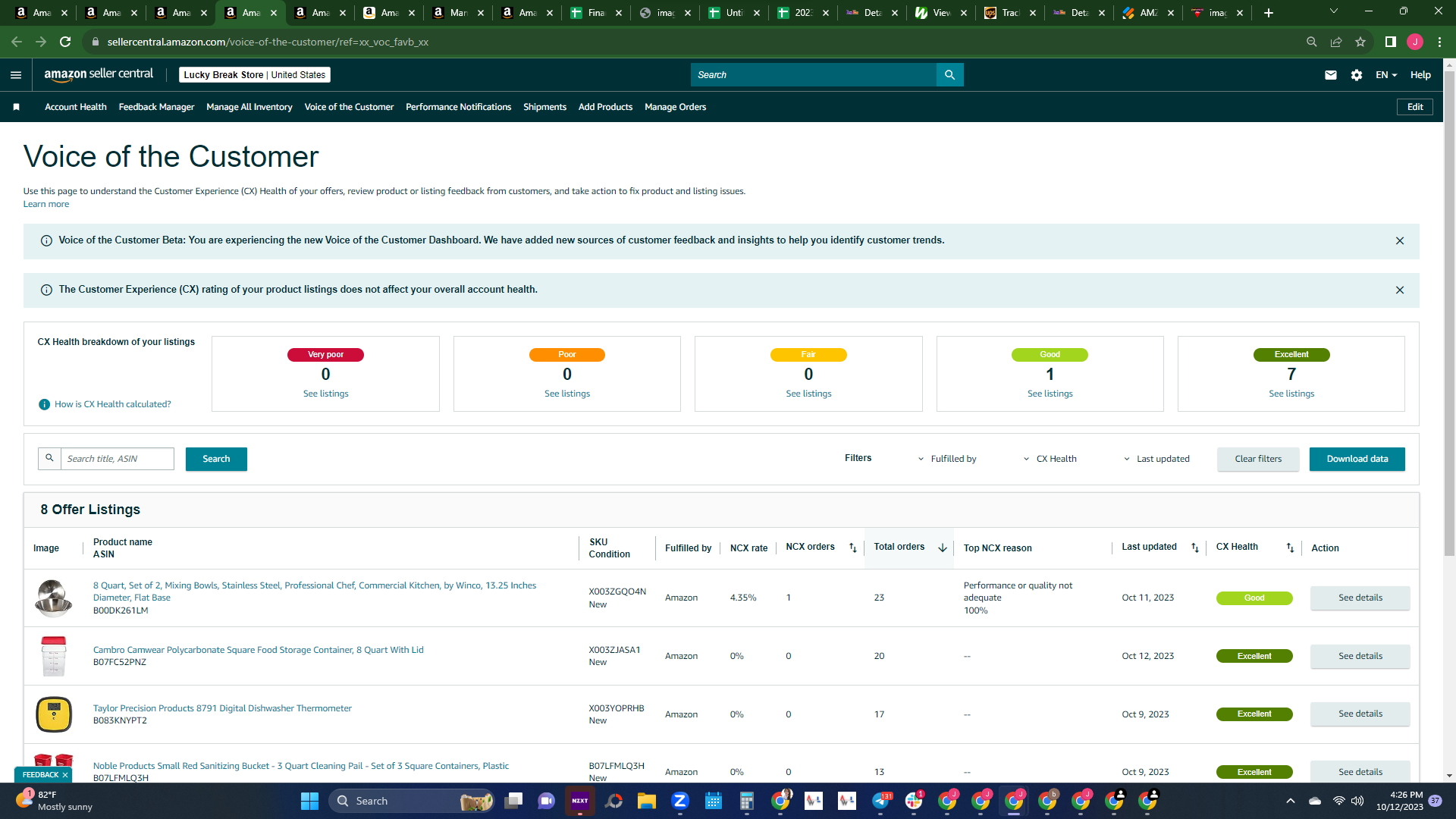This screenshot has height=819, width=1456.
Task: Click the top search magnifier button
Action: click(x=949, y=74)
